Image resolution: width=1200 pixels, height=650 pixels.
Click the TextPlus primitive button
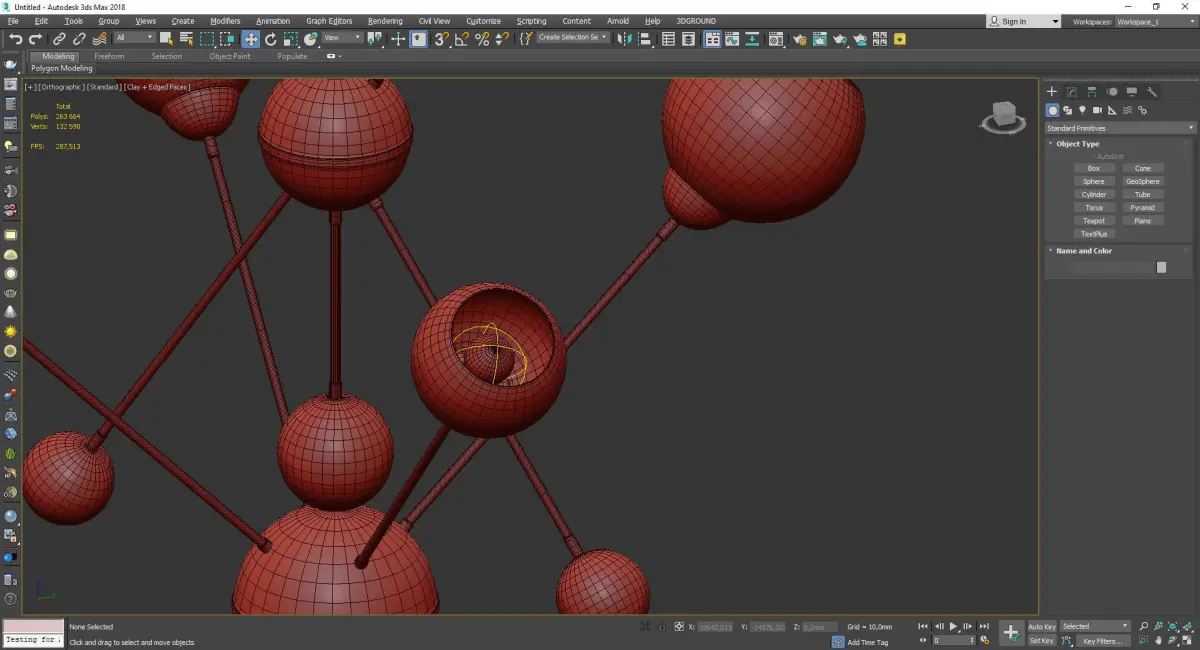(x=1094, y=233)
